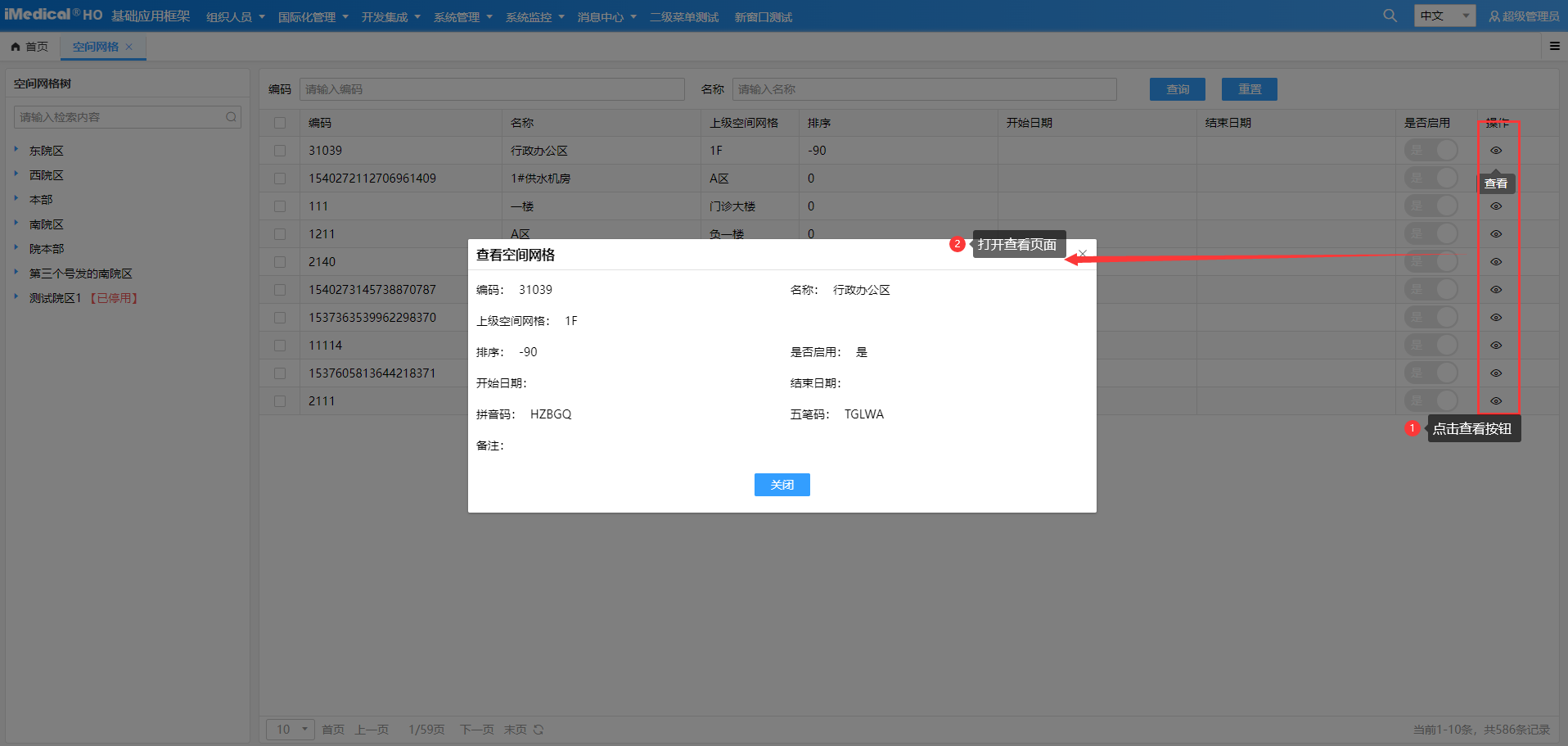This screenshot has height=746, width=1568.
Task: Click the 关闭 button in the dialog
Action: tap(782, 485)
